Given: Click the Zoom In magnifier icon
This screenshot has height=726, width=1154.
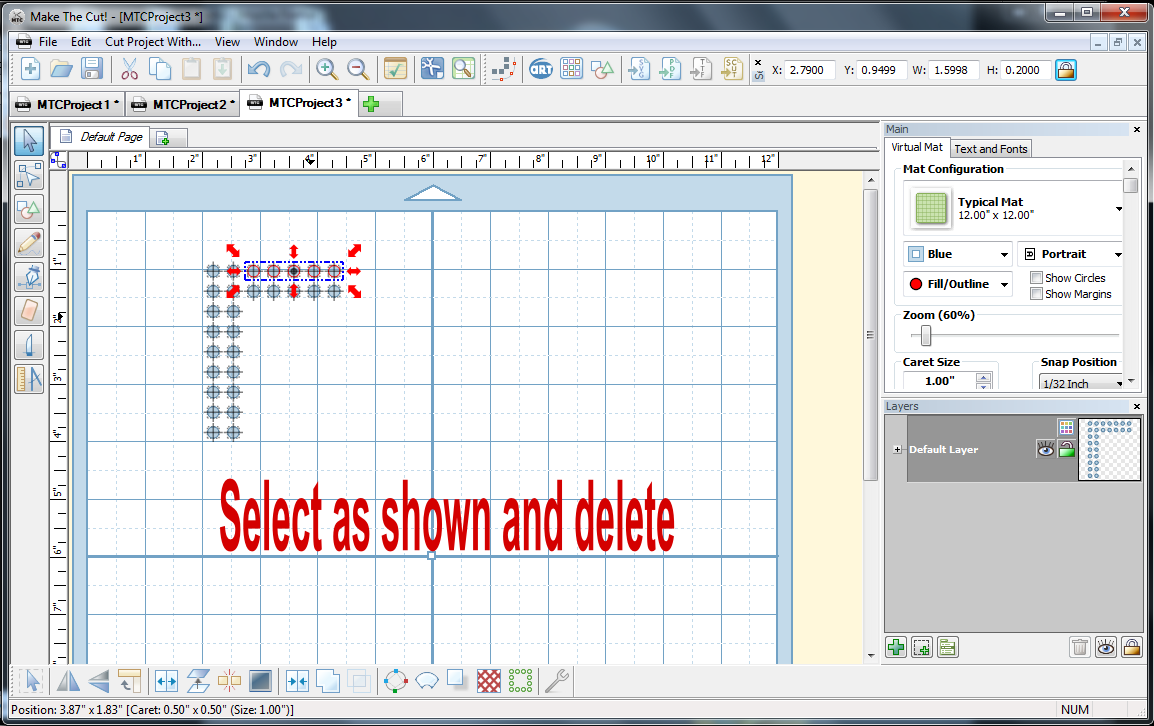Looking at the screenshot, I should coord(327,69).
